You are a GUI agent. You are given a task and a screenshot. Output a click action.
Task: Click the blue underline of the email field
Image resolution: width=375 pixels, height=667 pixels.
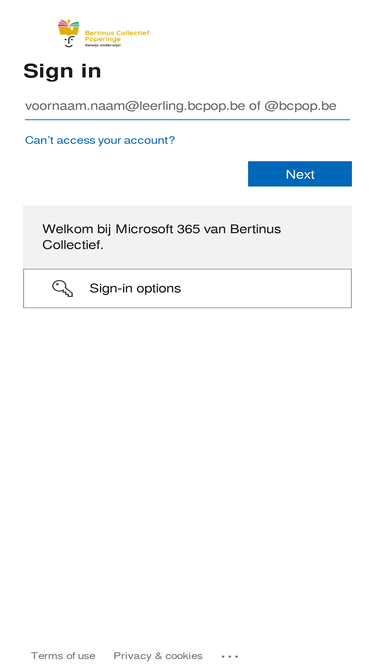pyautogui.click(x=187, y=120)
